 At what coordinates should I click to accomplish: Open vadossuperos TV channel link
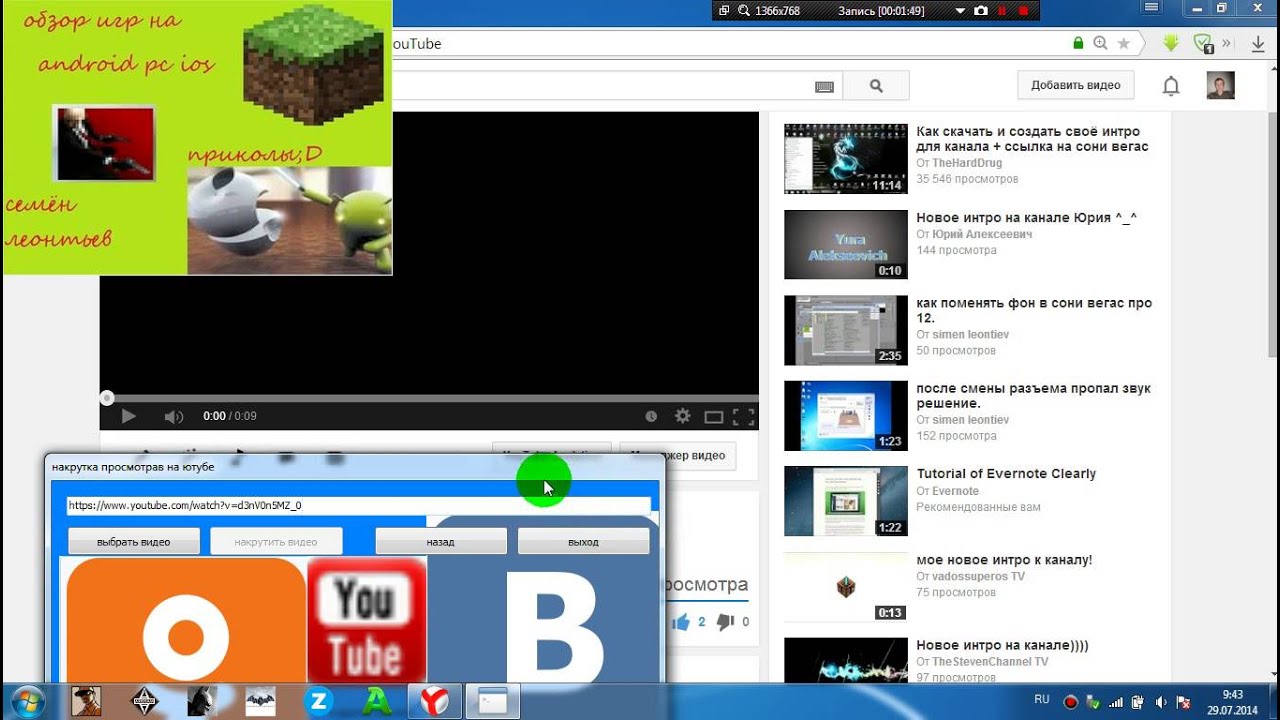978,577
